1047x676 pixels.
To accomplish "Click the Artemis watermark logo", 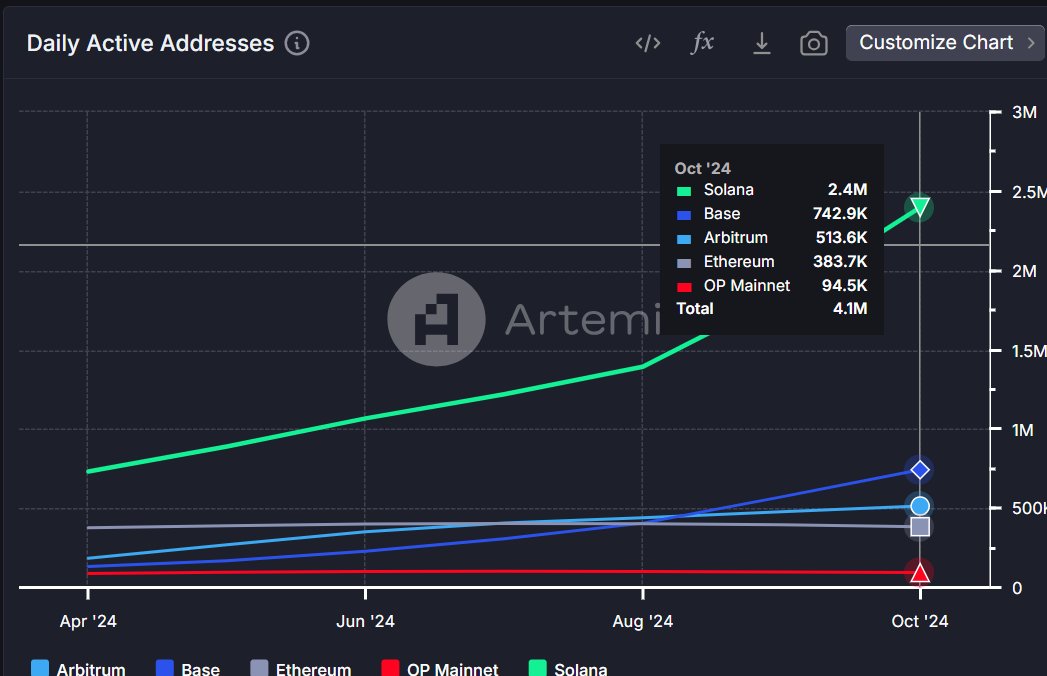I will coord(436,319).
